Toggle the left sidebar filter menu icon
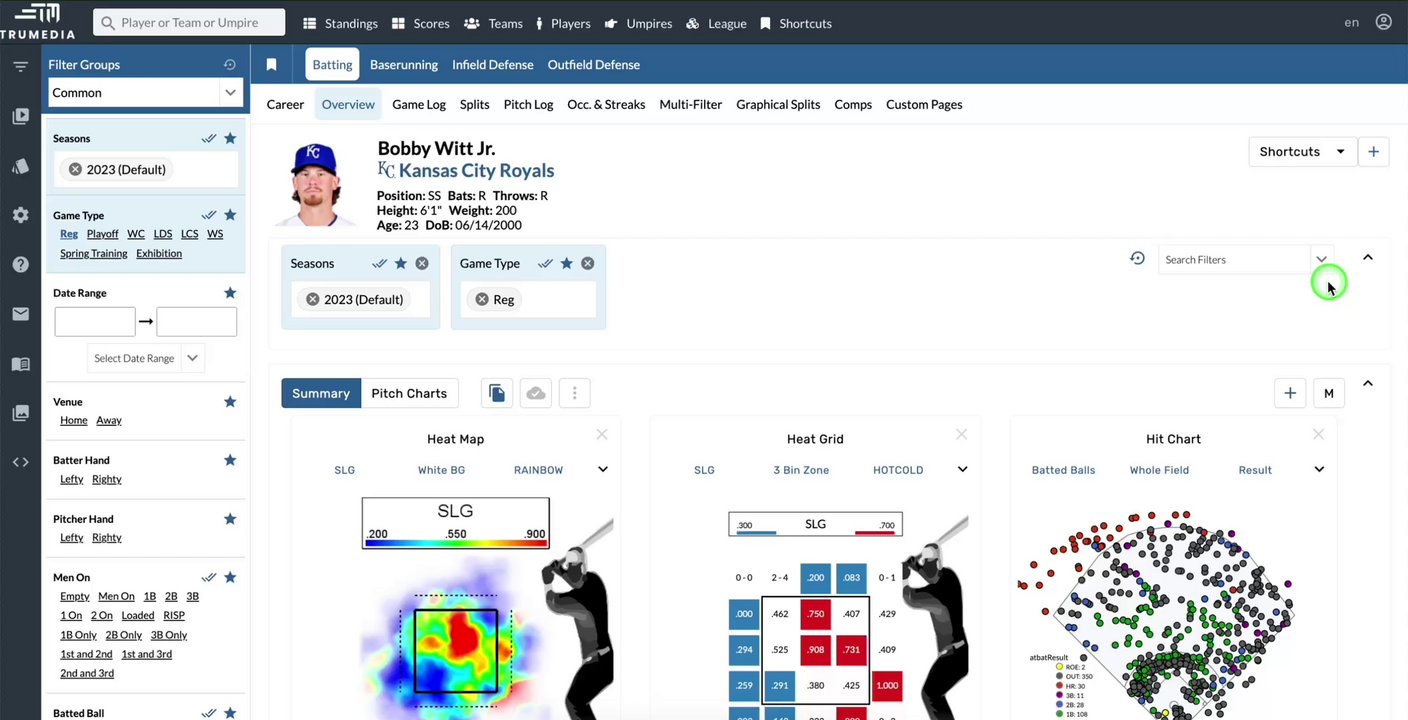 pyautogui.click(x=20, y=66)
